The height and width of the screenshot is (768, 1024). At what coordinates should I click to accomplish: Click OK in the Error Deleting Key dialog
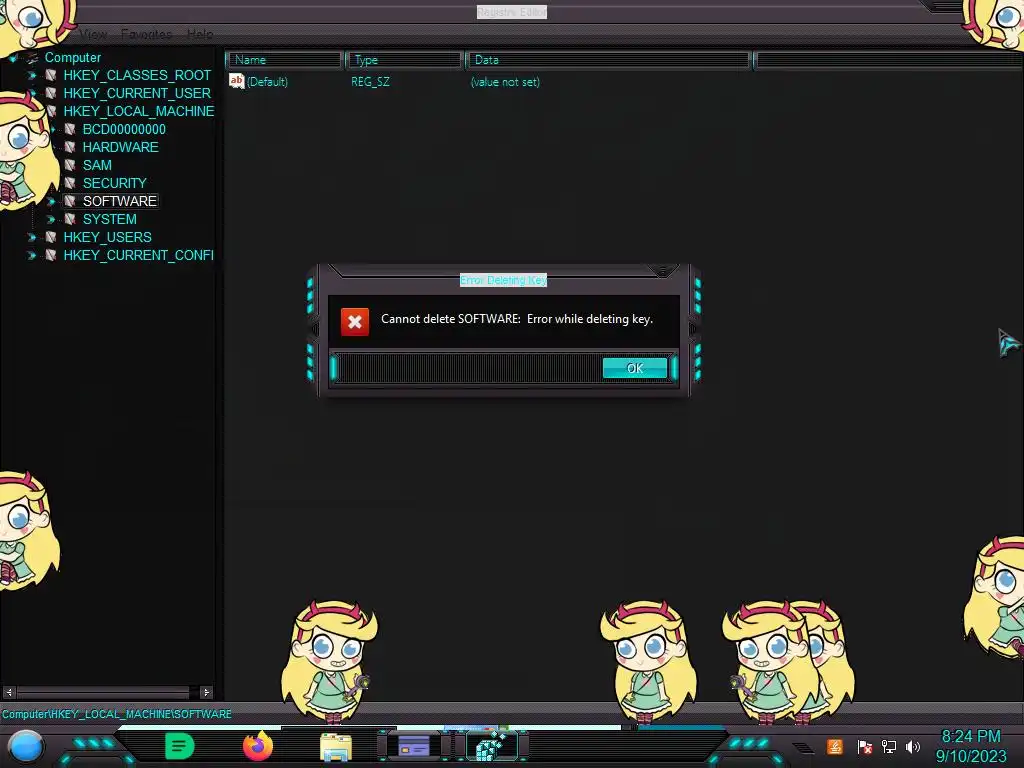635,368
